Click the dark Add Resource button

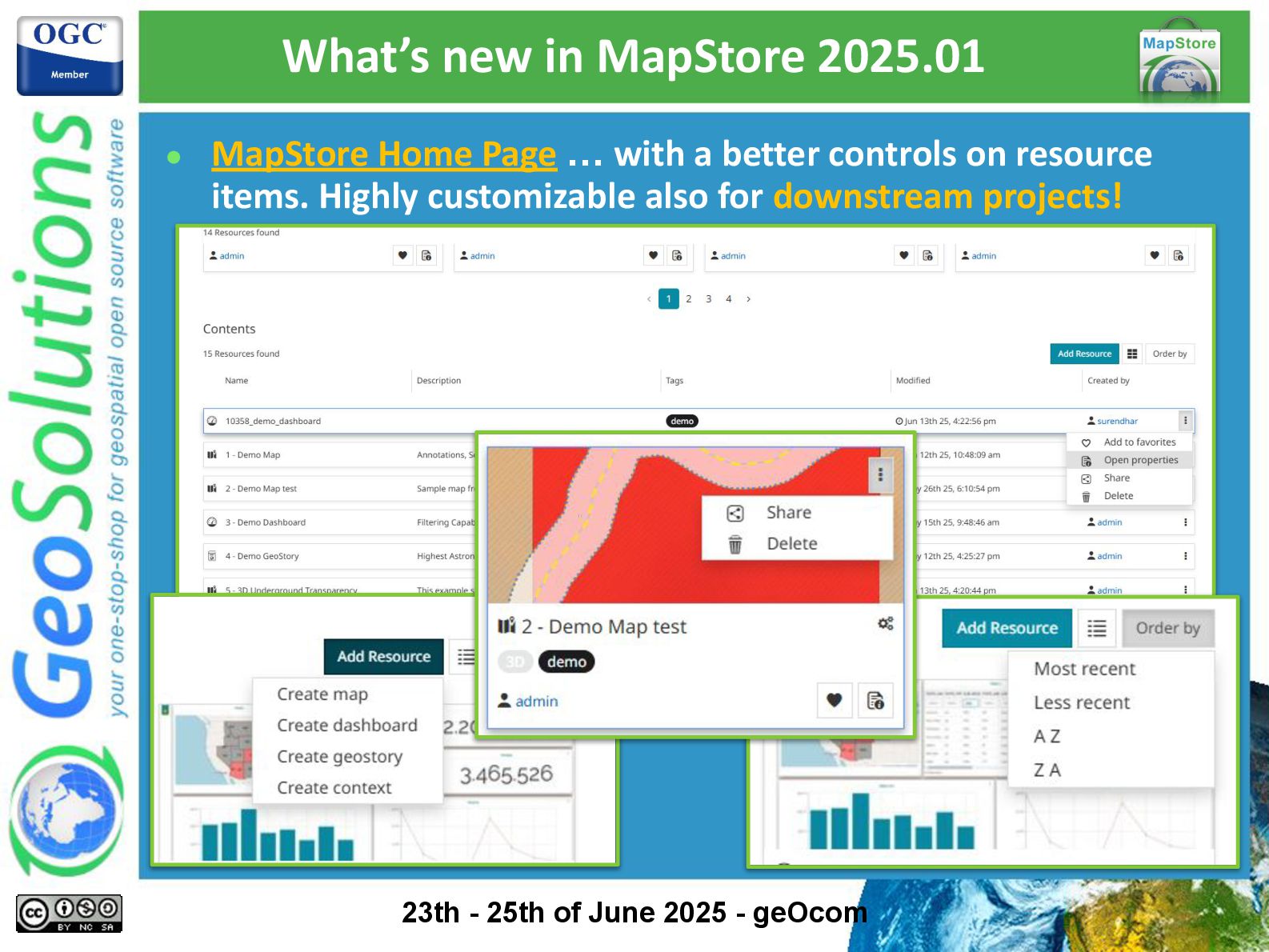384,657
